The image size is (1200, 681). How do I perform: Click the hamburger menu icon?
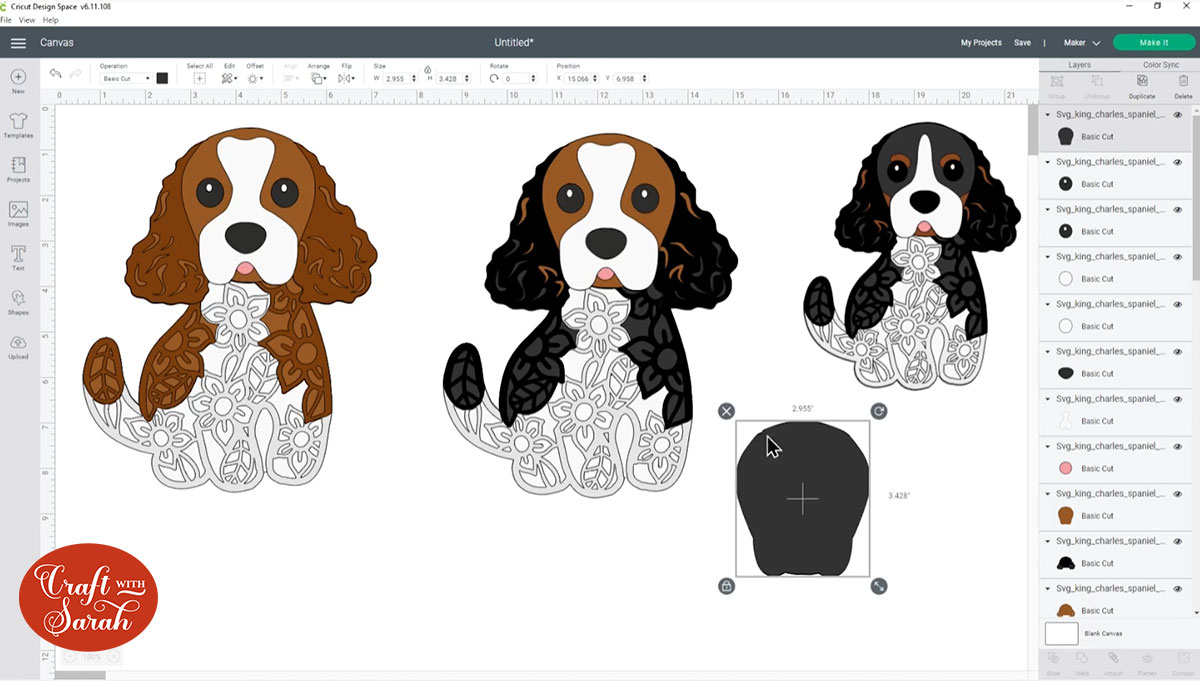[18, 43]
